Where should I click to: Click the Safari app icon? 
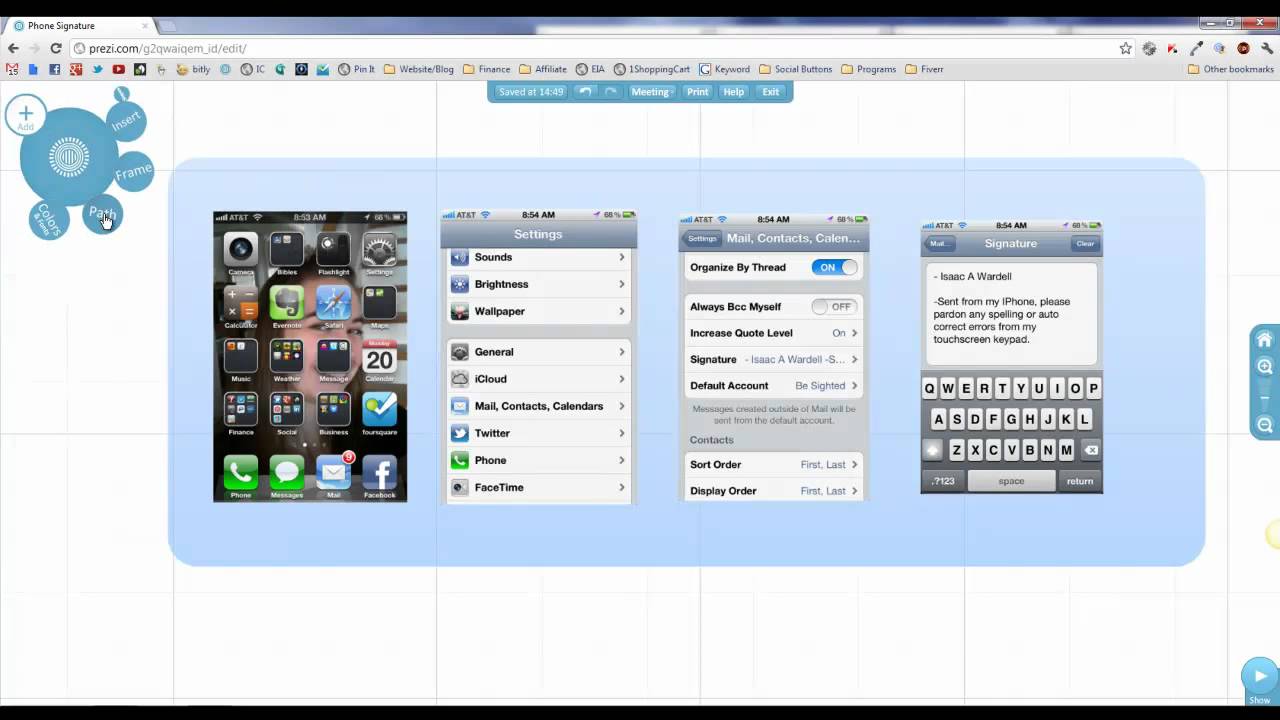(333, 303)
